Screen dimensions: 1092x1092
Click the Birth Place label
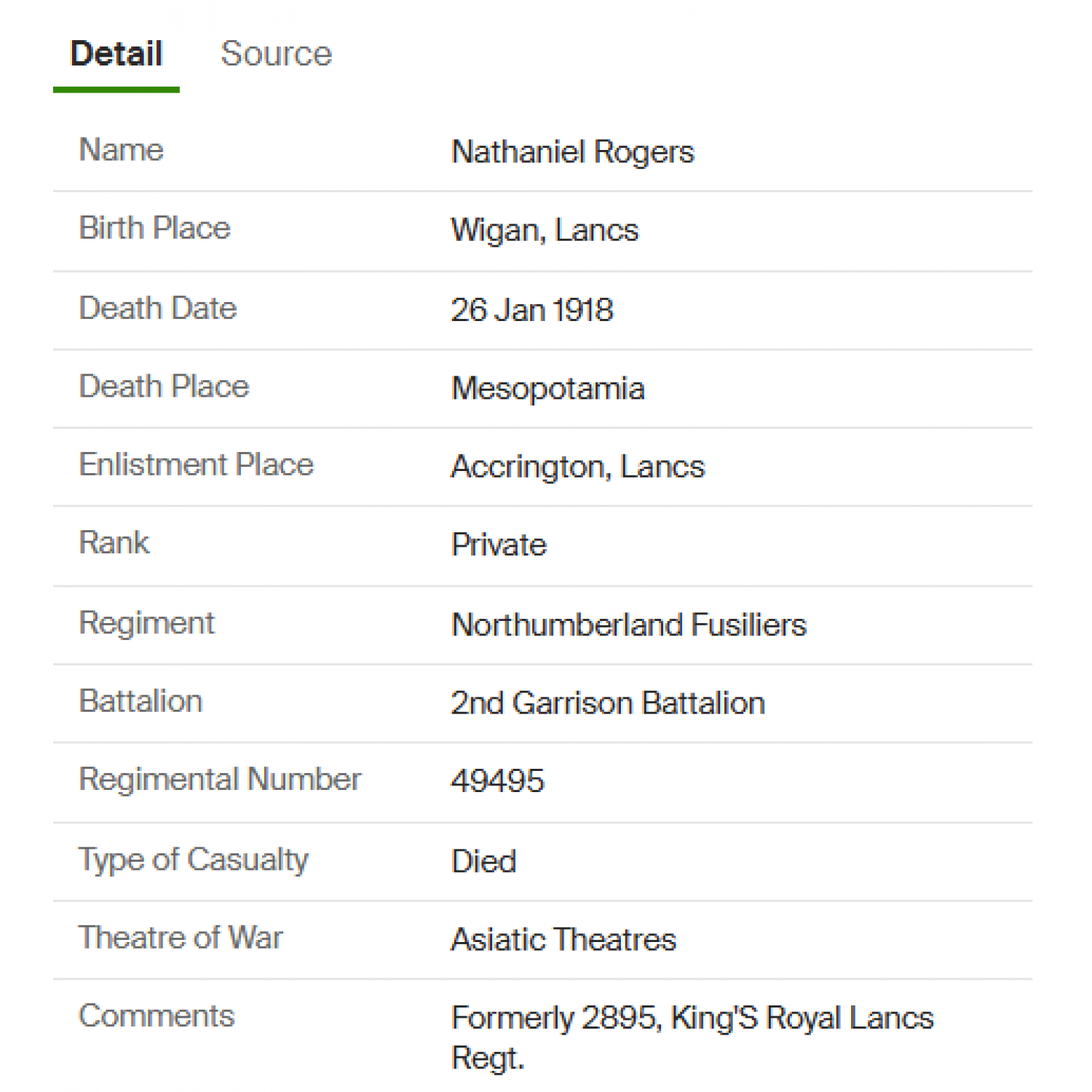pos(154,228)
